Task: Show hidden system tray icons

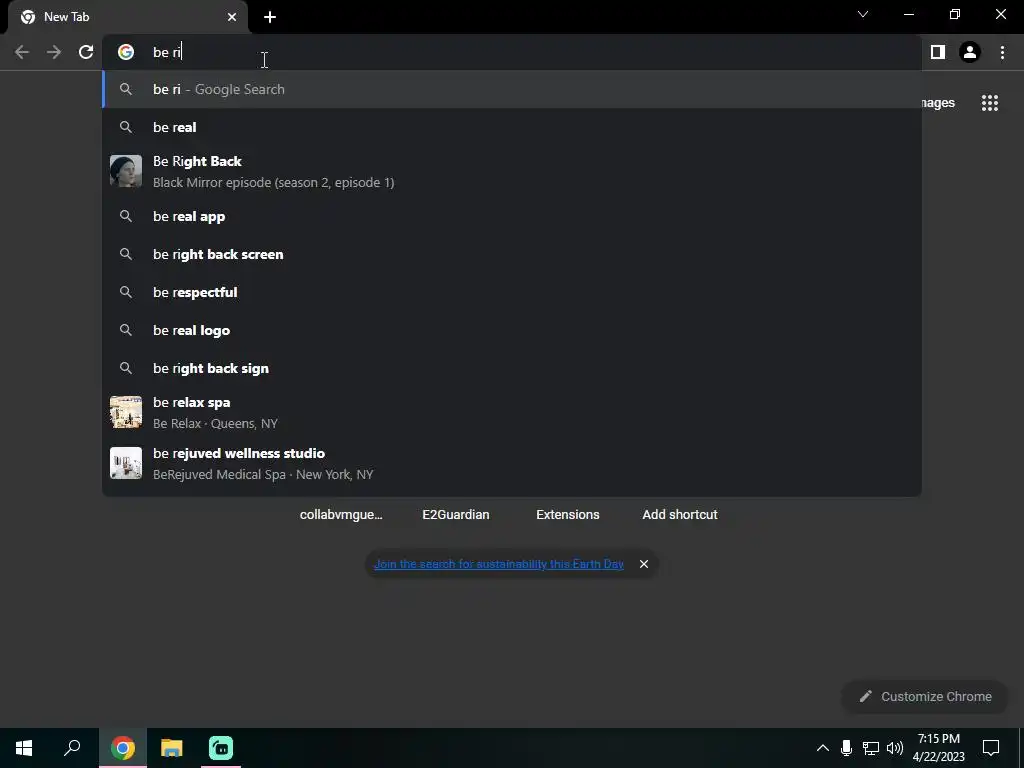Action: (823, 748)
